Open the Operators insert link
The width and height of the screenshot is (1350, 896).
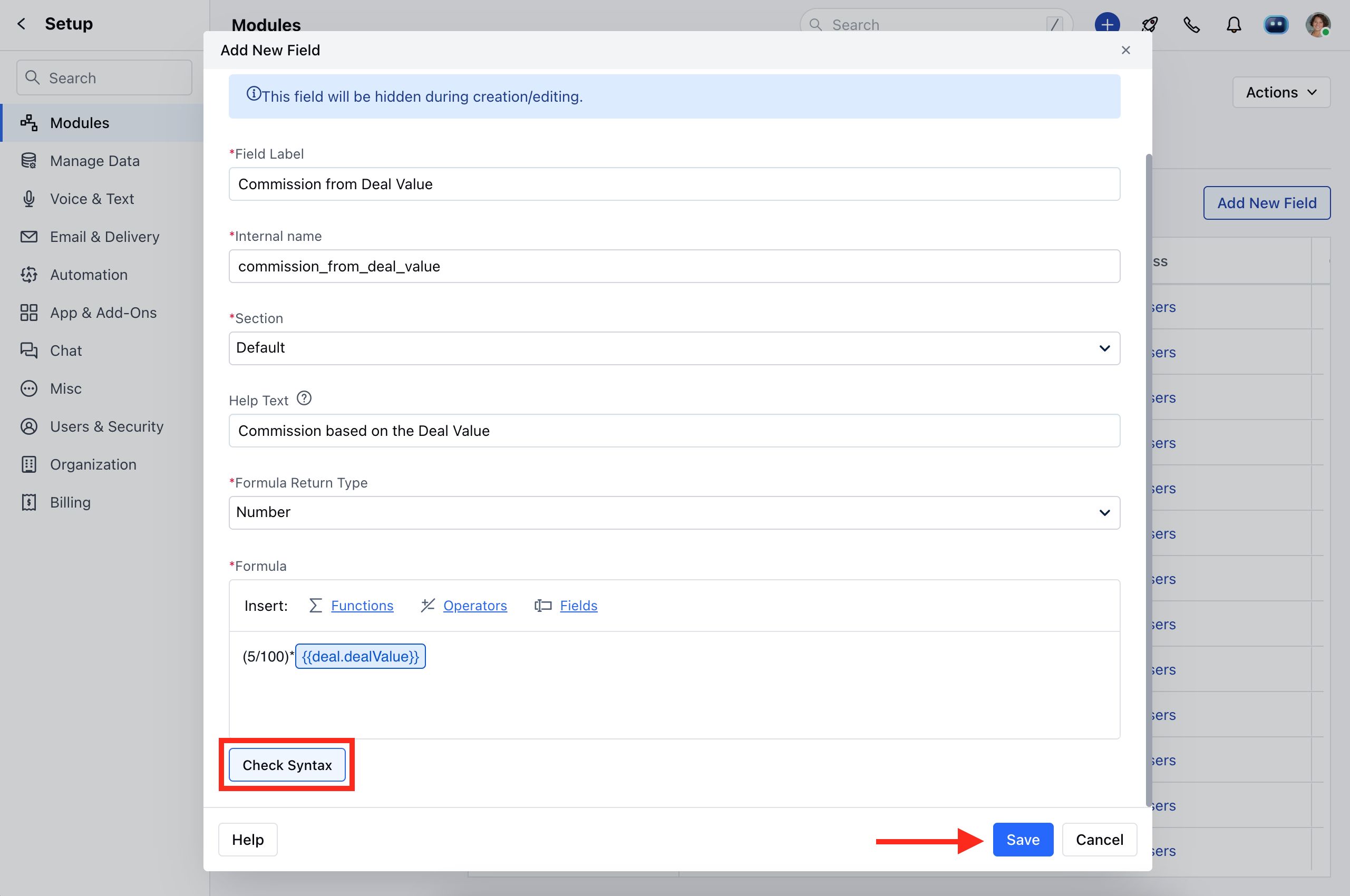[x=474, y=606]
